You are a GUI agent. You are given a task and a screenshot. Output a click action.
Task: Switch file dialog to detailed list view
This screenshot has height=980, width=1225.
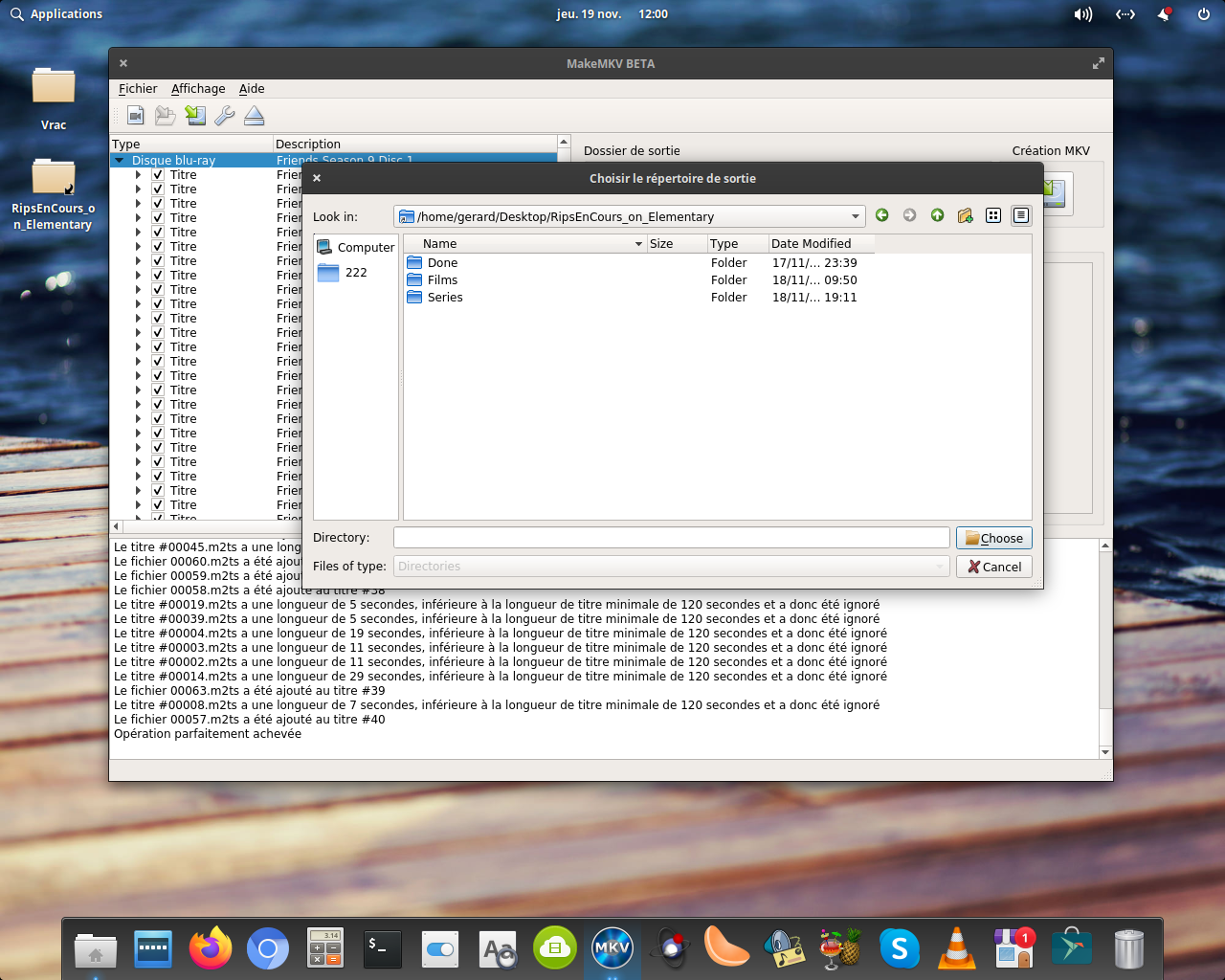click(1021, 215)
